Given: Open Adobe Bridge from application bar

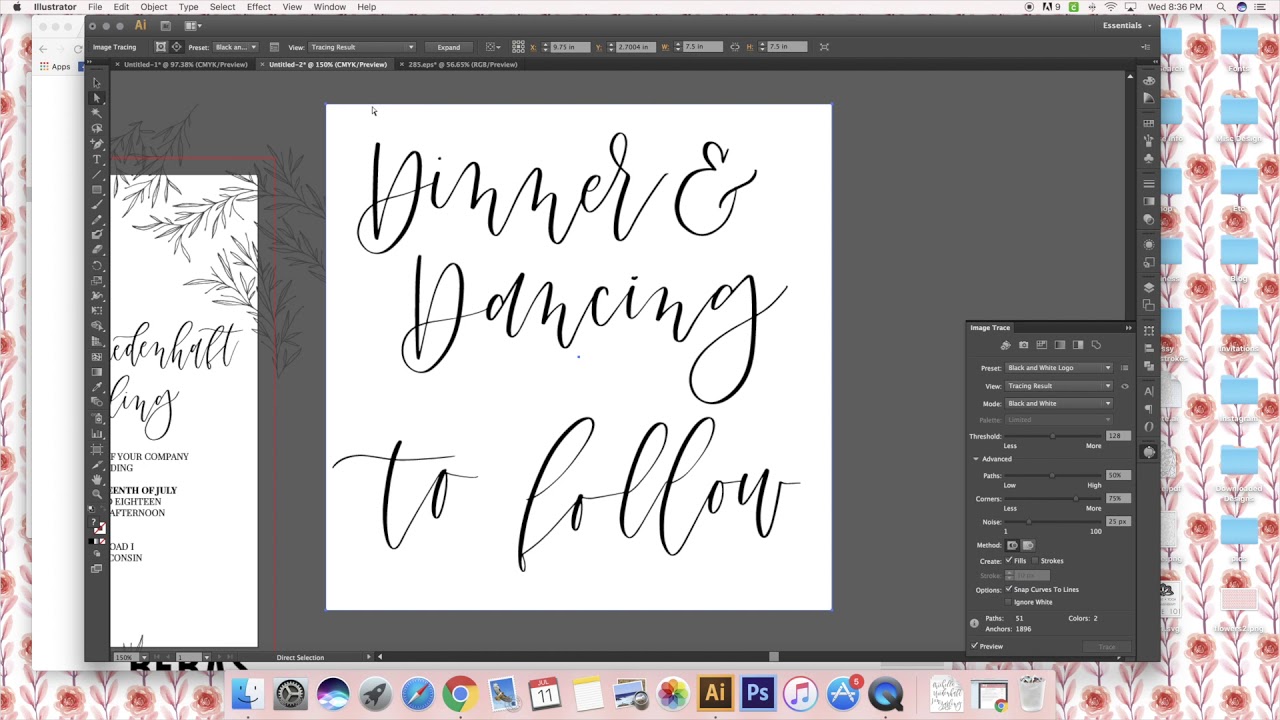Looking at the screenshot, I should (165, 25).
